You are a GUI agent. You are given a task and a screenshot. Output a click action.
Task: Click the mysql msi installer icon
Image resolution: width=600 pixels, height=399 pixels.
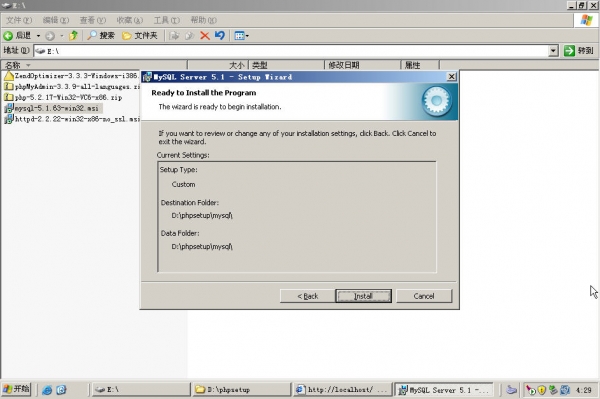pyautogui.click(x=9, y=108)
